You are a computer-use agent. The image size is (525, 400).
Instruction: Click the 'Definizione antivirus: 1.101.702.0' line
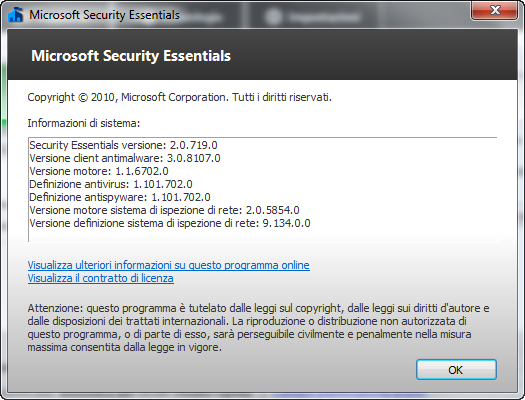point(111,184)
